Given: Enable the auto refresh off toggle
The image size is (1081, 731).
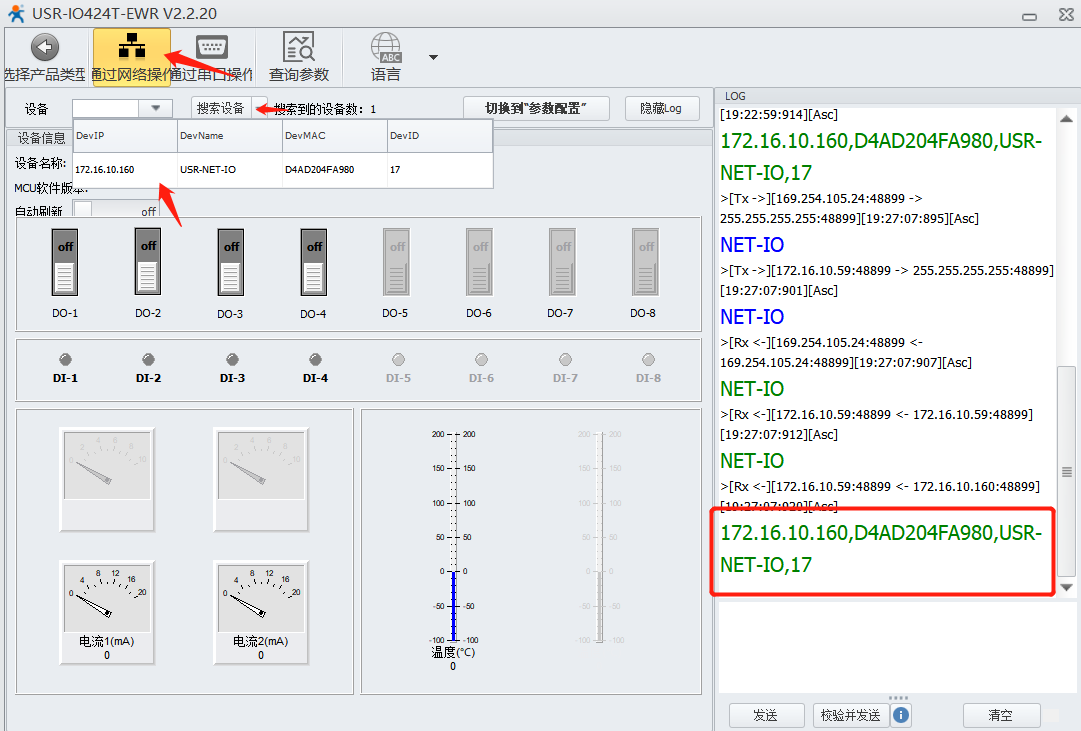Looking at the screenshot, I should pos(118,211).
